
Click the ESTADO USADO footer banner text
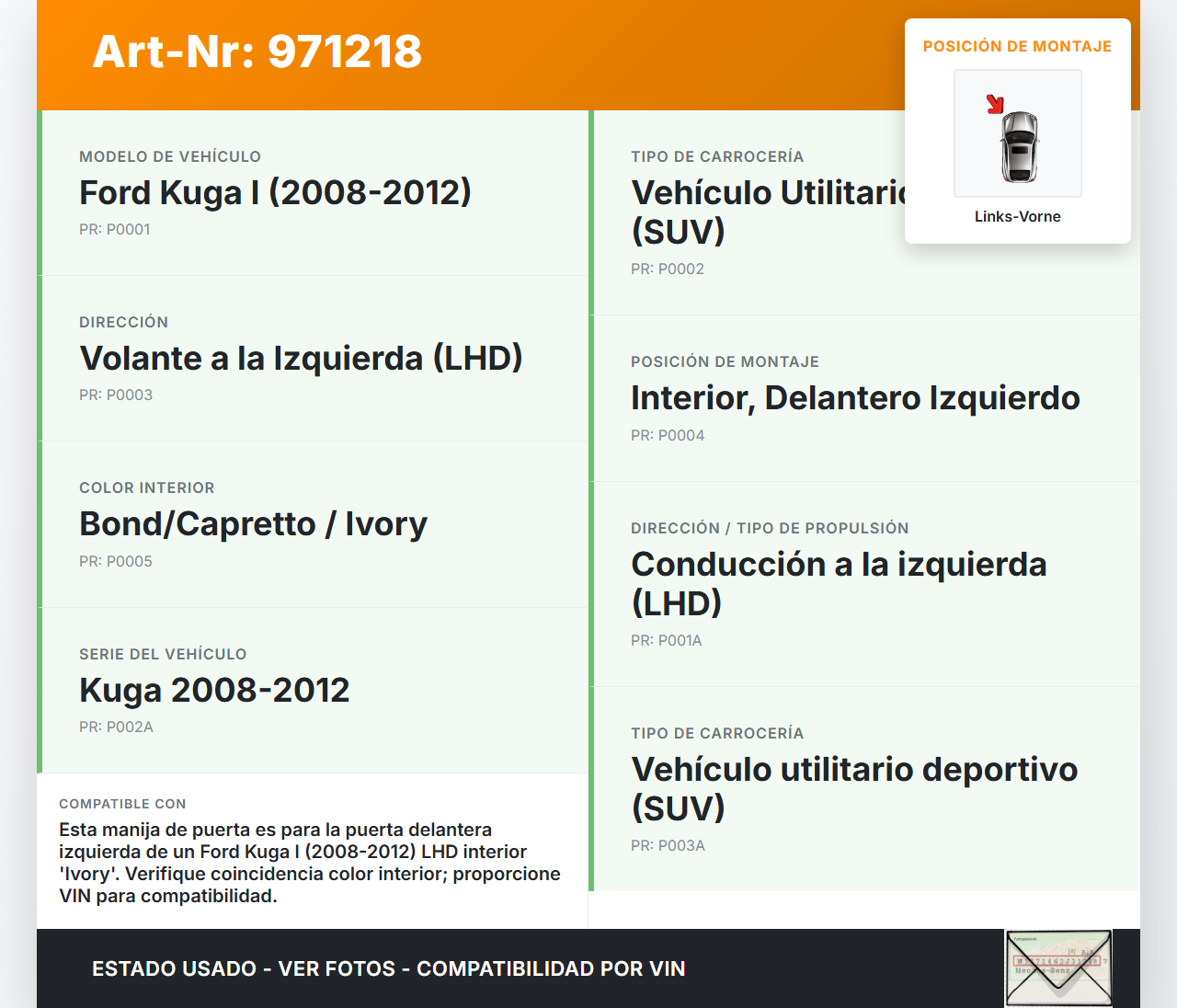coord(389,968)
